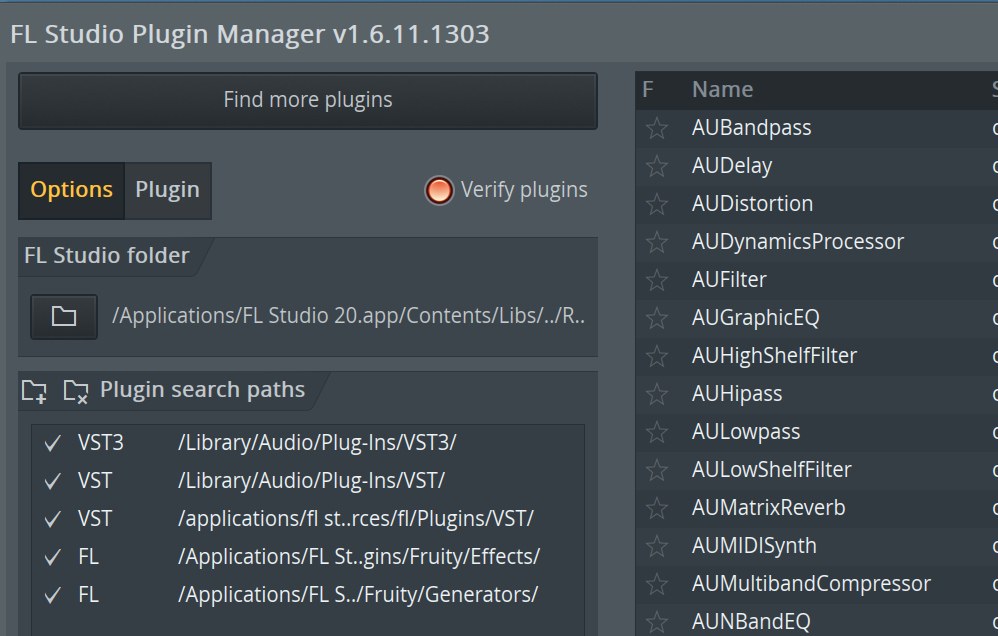Select the AUDynamicsProcessor plugin name
998x636 pixels.
798,242
